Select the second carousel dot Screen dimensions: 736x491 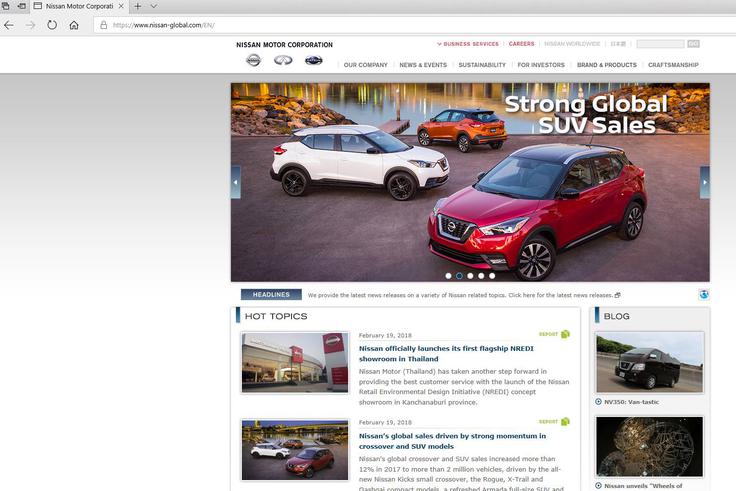point(459,276)
